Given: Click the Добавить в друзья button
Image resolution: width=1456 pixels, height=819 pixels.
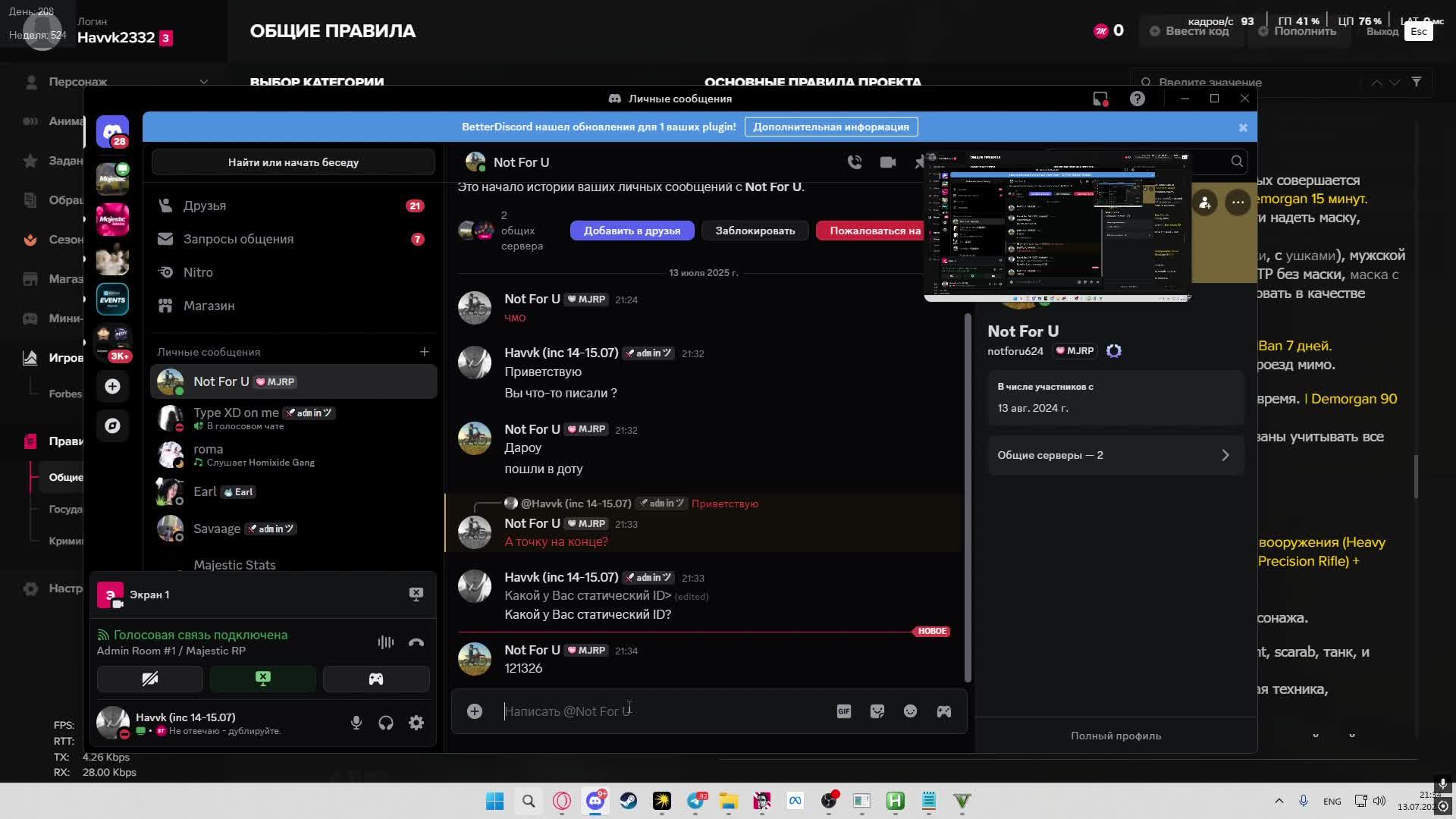Looking at the screenshot, I should 632,231.
